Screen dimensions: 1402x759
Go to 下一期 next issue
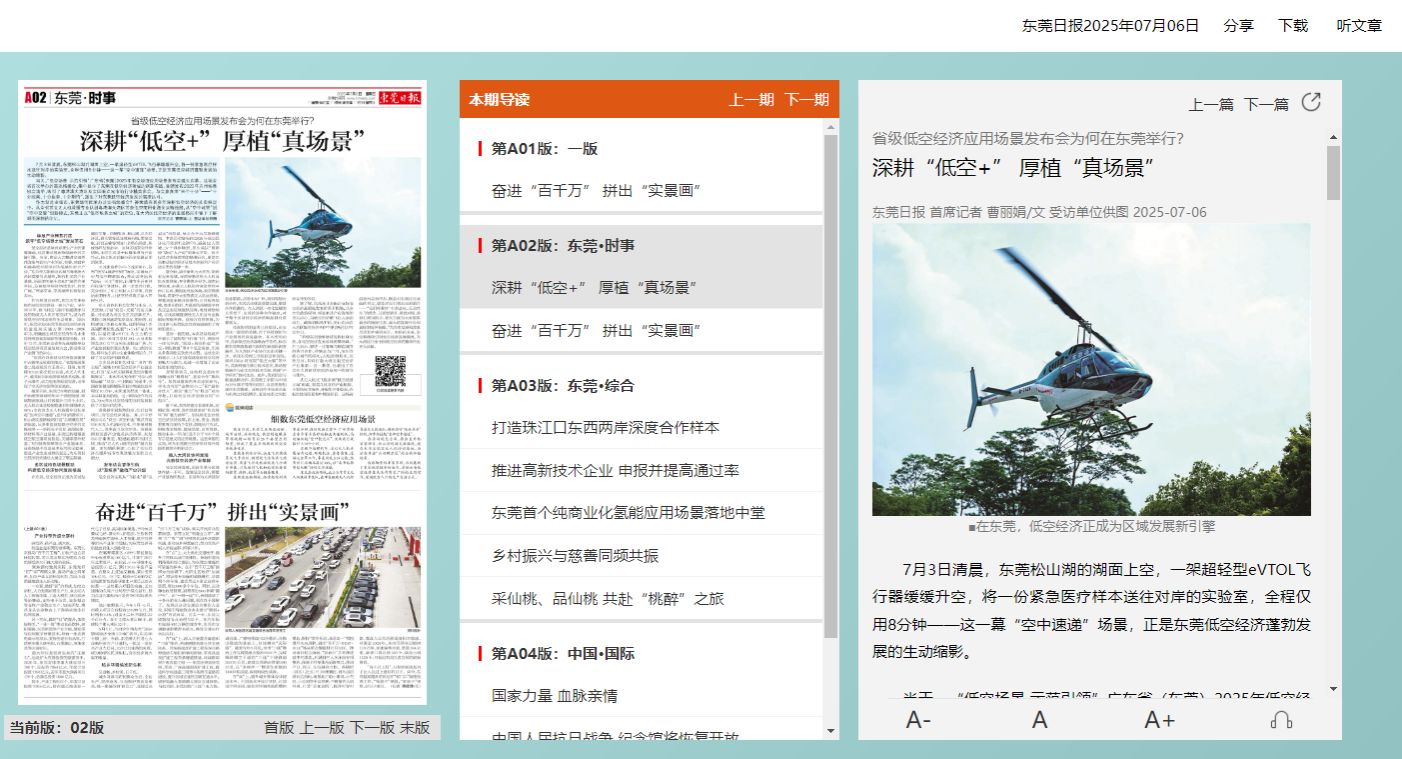(x=806, y=100)
